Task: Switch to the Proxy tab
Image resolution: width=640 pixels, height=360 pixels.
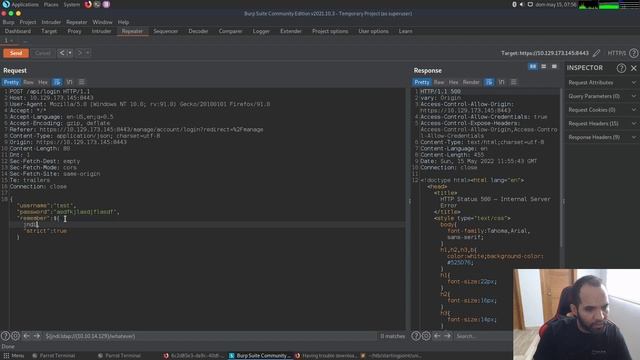Action: [x=74, y=31]
